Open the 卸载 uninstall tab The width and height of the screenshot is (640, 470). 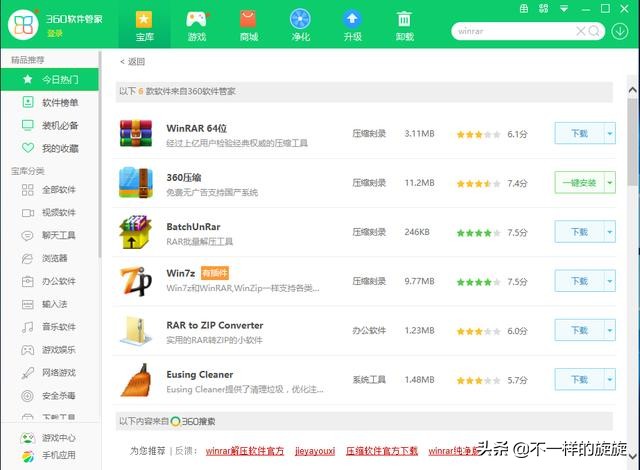pos(404,26)
